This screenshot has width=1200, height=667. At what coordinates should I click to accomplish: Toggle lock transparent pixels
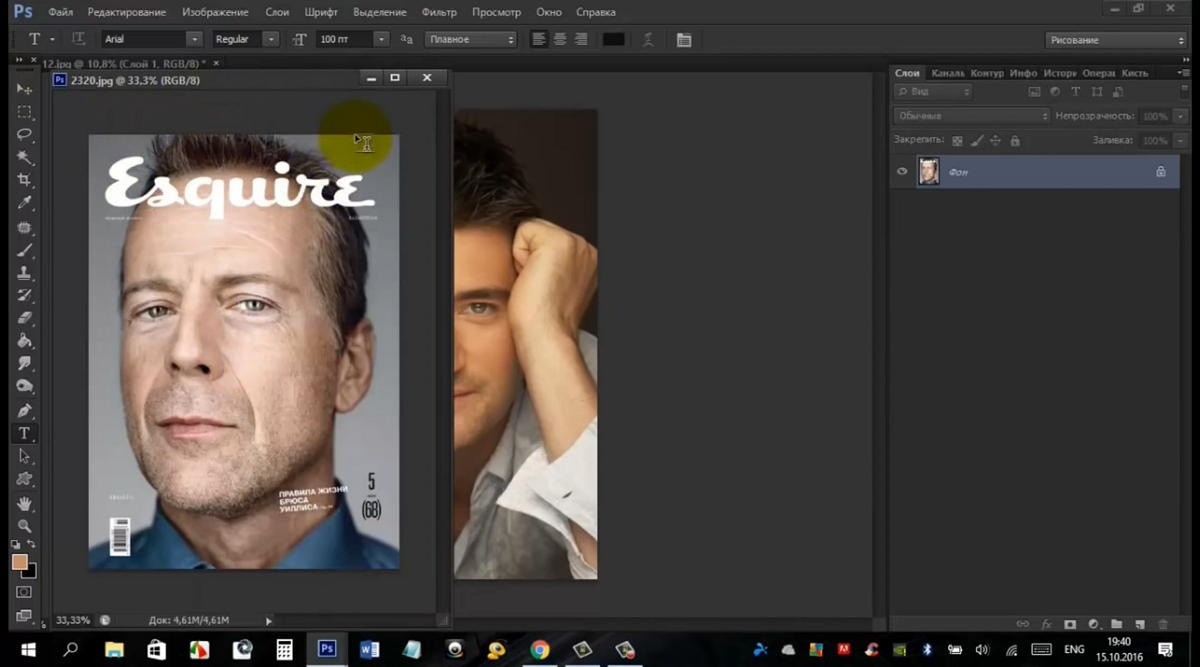point(957,141)
